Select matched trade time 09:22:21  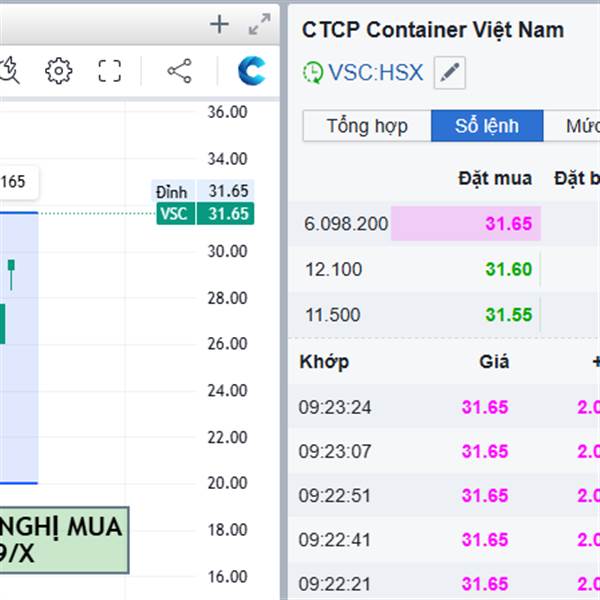[x=335, y=584]
